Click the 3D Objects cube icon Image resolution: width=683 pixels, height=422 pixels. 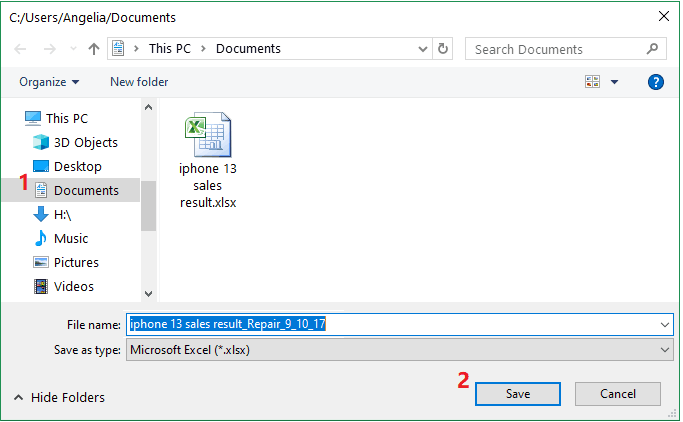[41, 142]
